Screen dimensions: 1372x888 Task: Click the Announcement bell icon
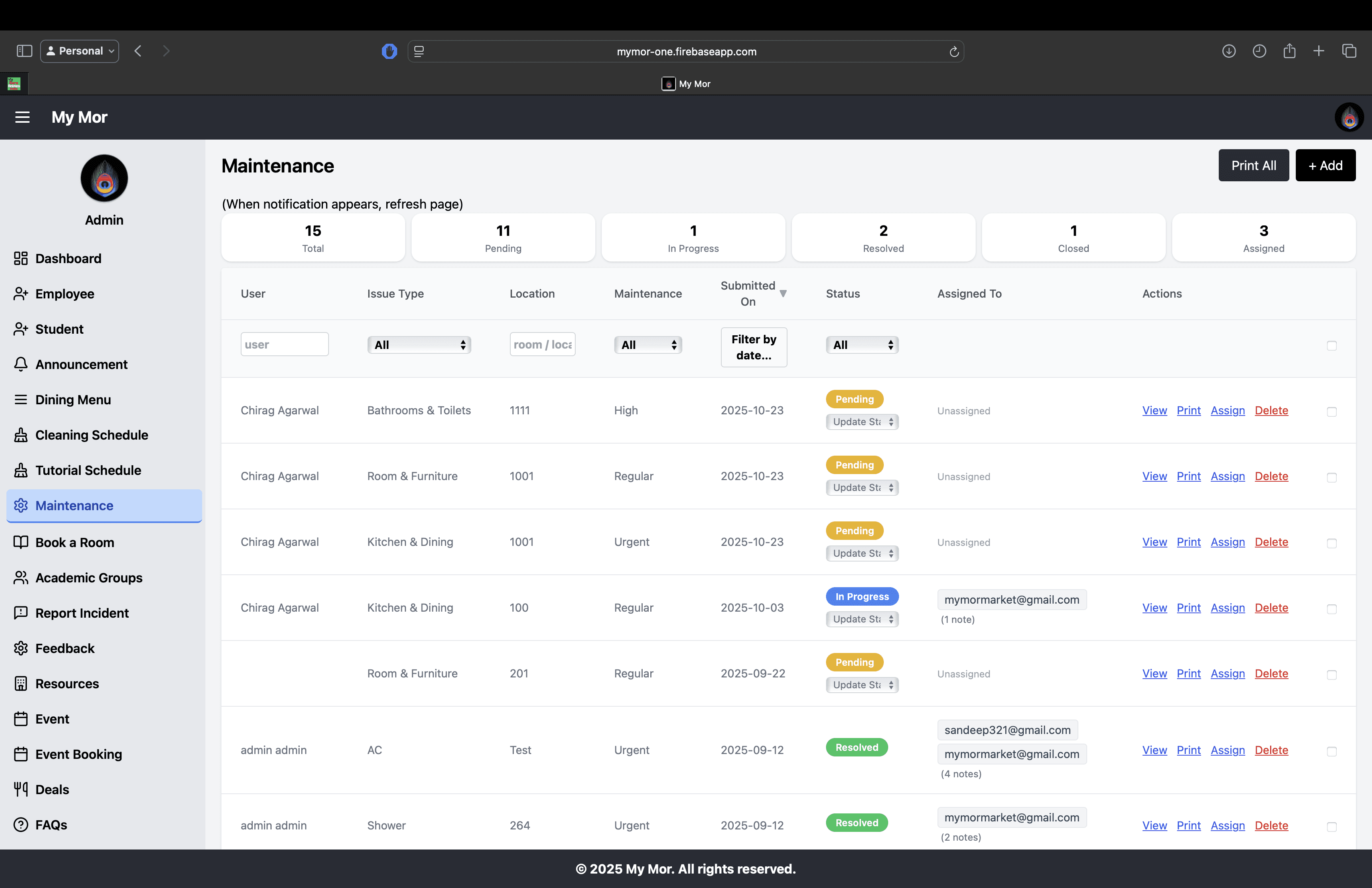click(x=21, y=364)
